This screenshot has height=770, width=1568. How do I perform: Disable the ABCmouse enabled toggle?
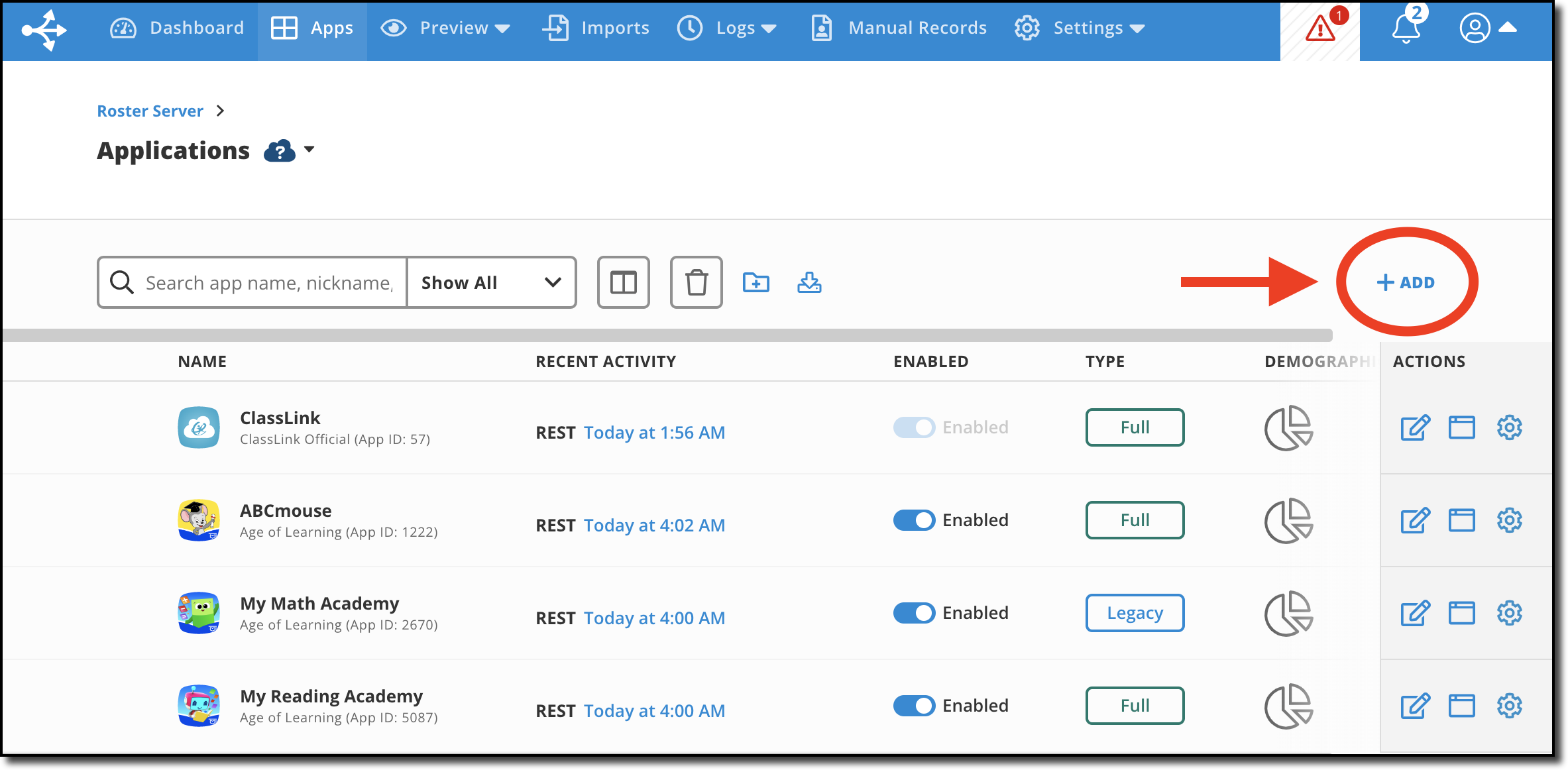click(x=914, y=520)
